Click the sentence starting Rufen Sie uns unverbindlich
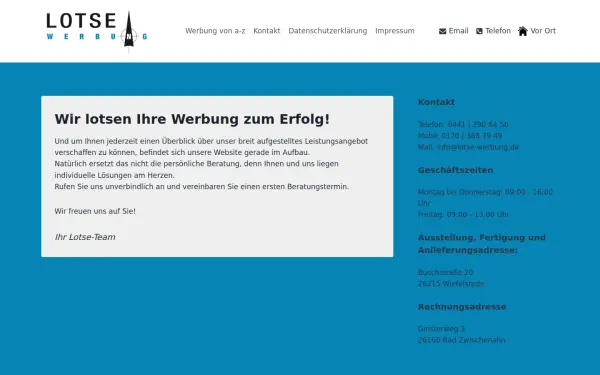 (x=202, y=187)
